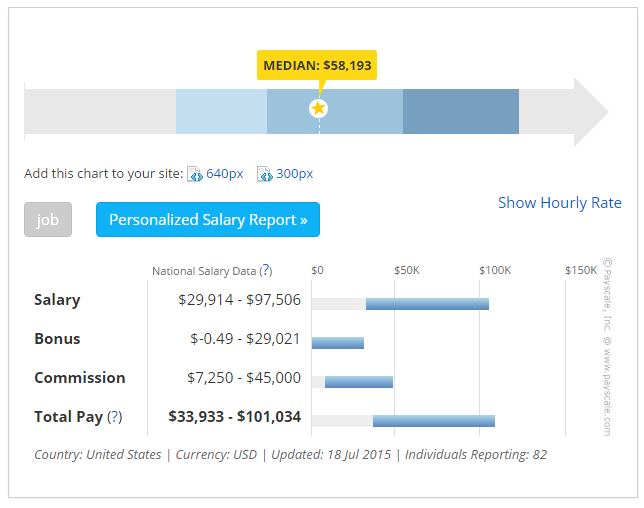Select the lightest blue segment of range bar
The height and width of the screenshot is (508, 644).
point(221,111)
